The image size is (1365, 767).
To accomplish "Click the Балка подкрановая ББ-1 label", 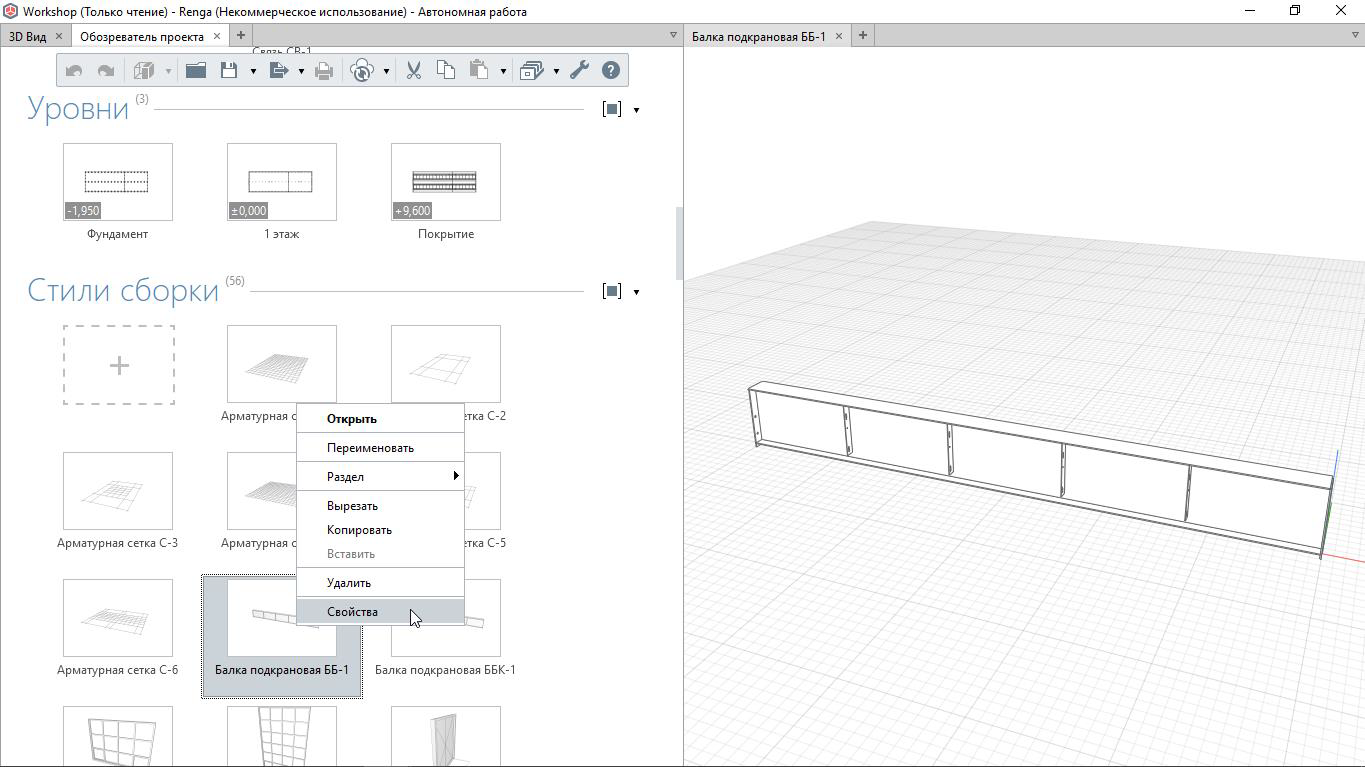I will [282, 670].
